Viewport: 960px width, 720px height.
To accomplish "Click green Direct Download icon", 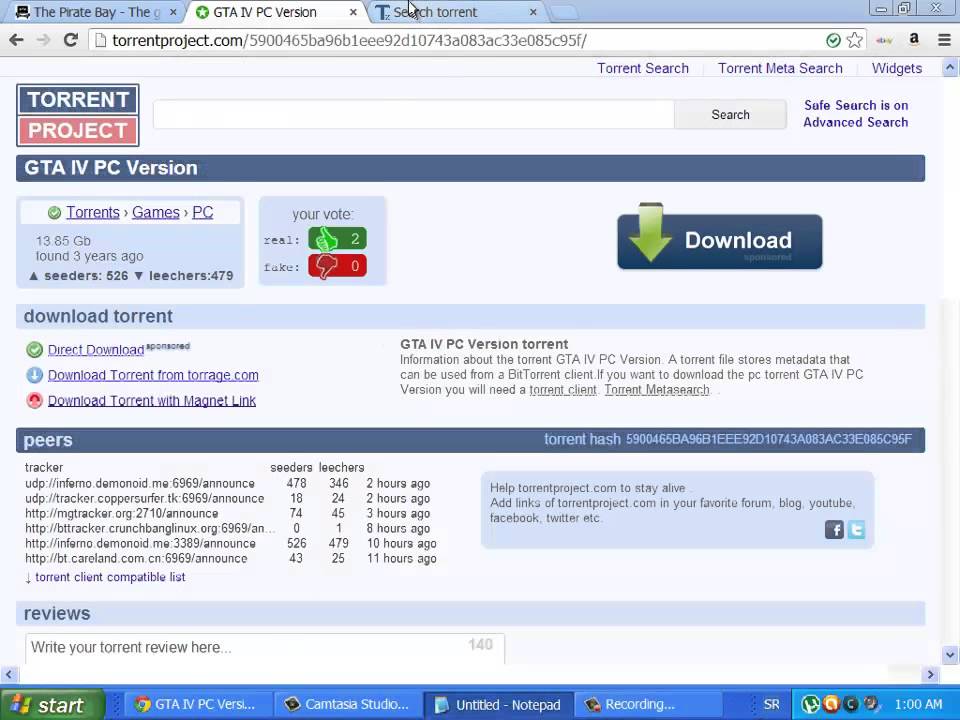I will (34, 350).
